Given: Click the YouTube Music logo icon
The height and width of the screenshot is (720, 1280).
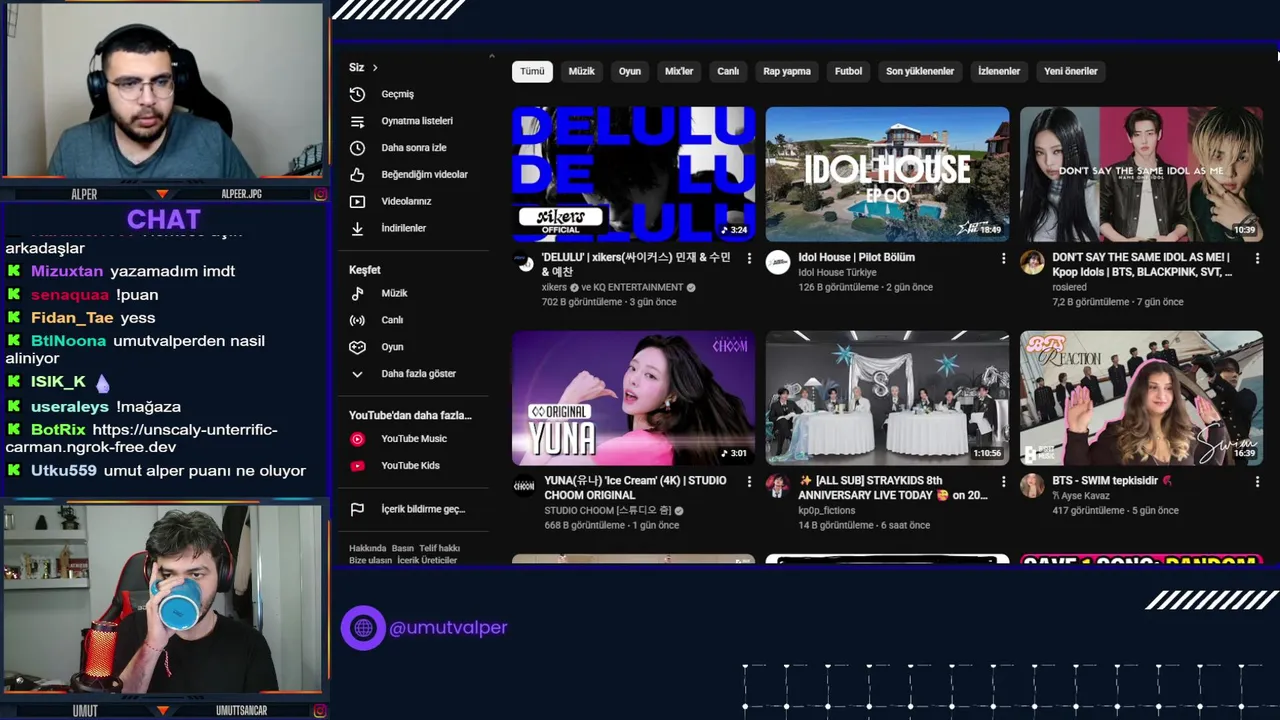Looking at the screenshot, I should point(357,439).
